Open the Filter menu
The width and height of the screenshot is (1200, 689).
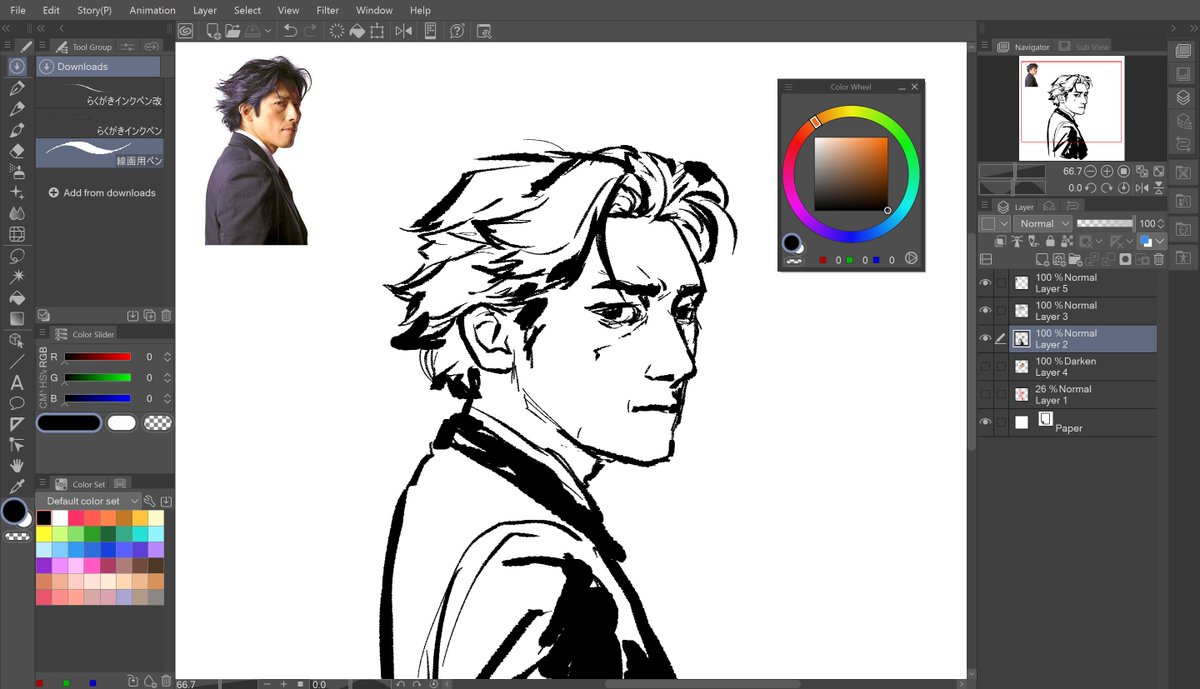click(328, 10)
